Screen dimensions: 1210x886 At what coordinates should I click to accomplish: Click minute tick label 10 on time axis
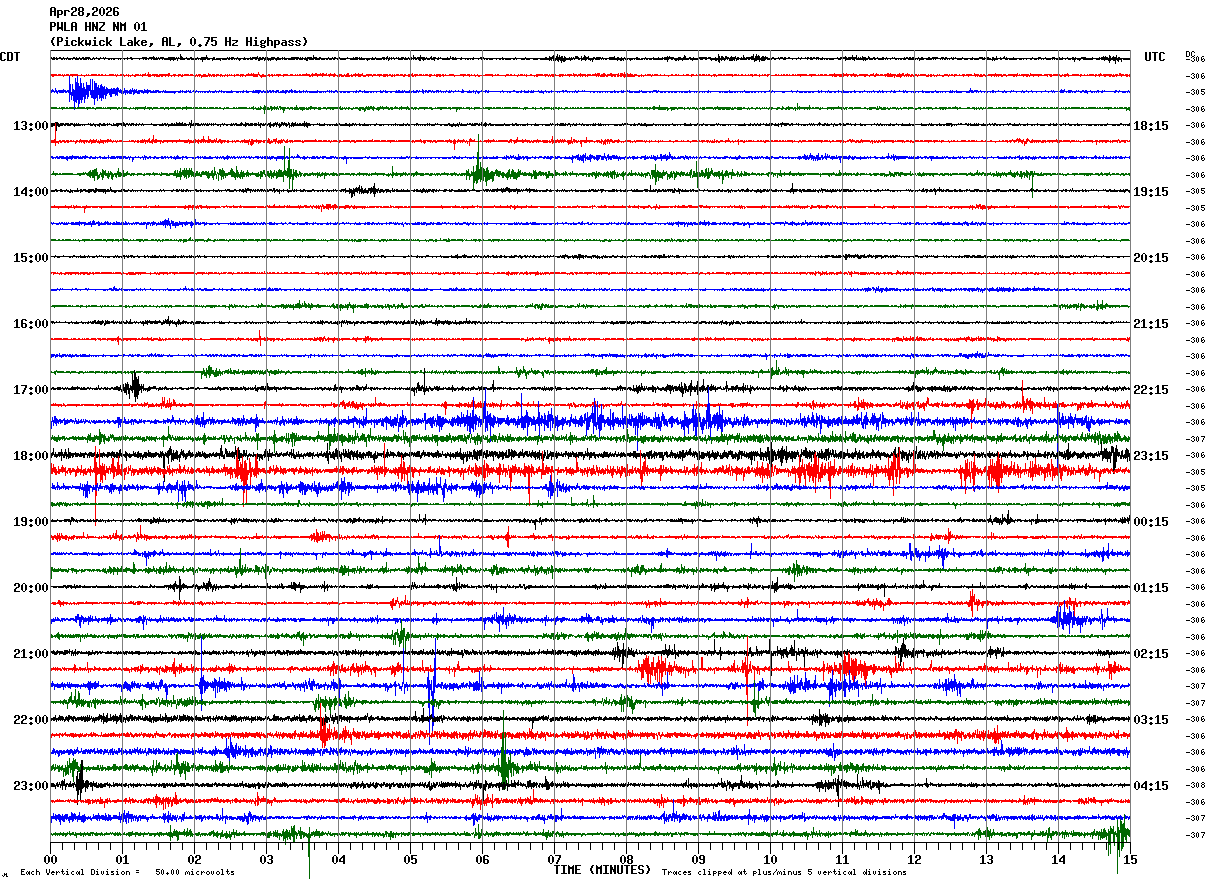[x=770, y=860]
